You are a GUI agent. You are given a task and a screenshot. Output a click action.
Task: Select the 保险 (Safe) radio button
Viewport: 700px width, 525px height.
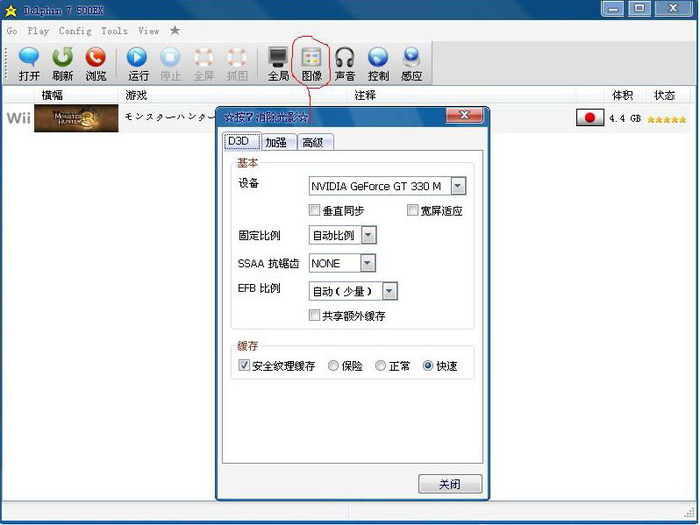(333, 366)
